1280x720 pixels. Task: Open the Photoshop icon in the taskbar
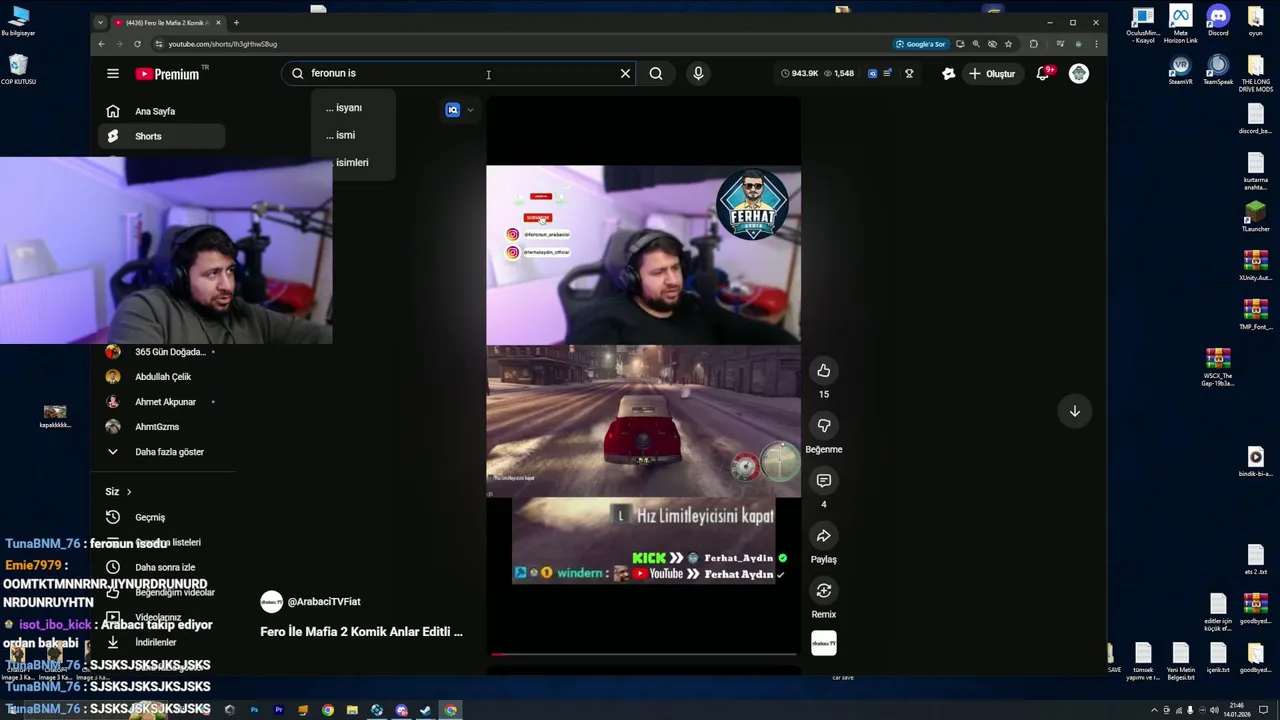[x=254, y=710]
